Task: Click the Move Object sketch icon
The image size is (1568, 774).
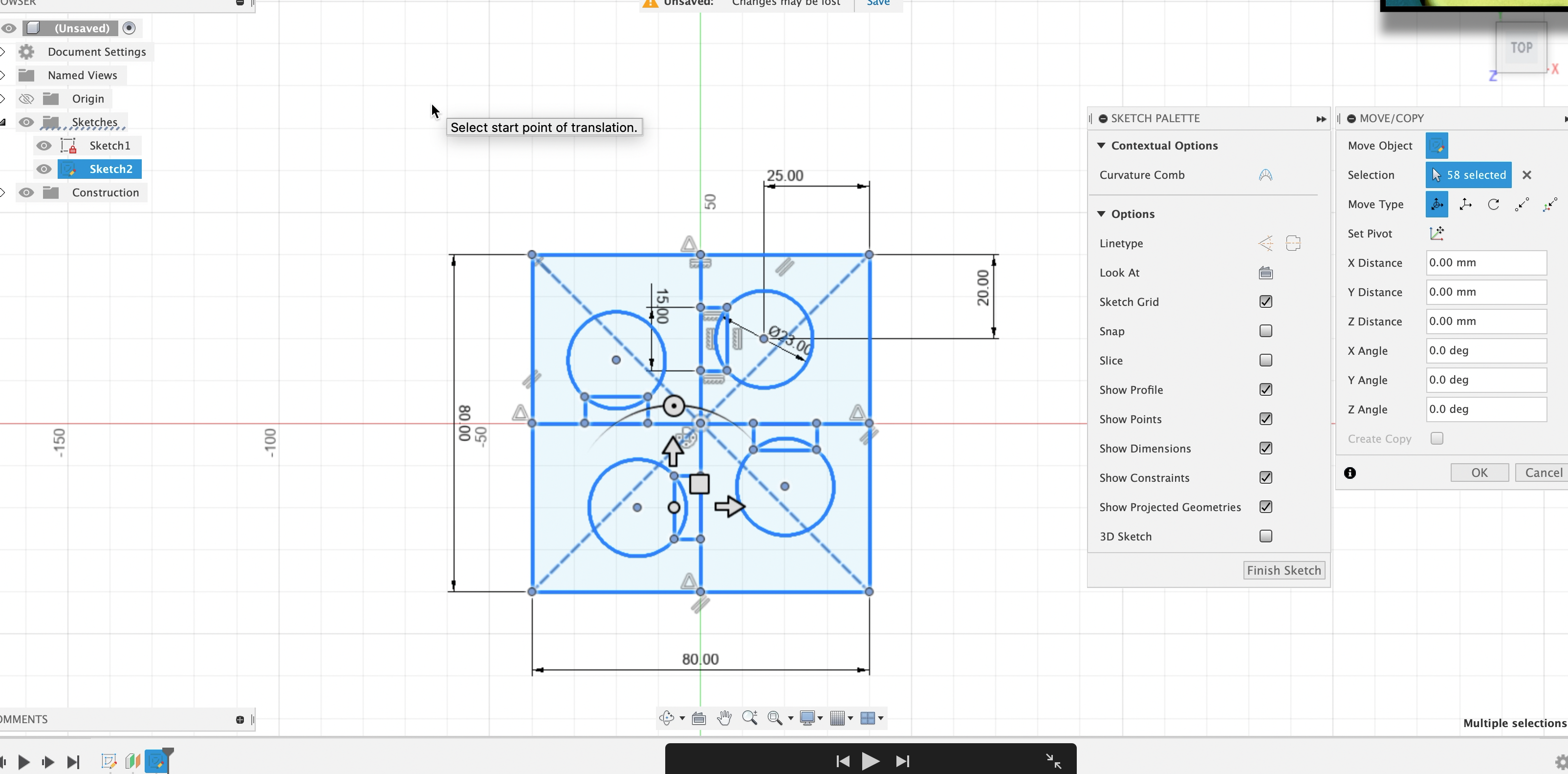Action: click(x=1437, y=146)
